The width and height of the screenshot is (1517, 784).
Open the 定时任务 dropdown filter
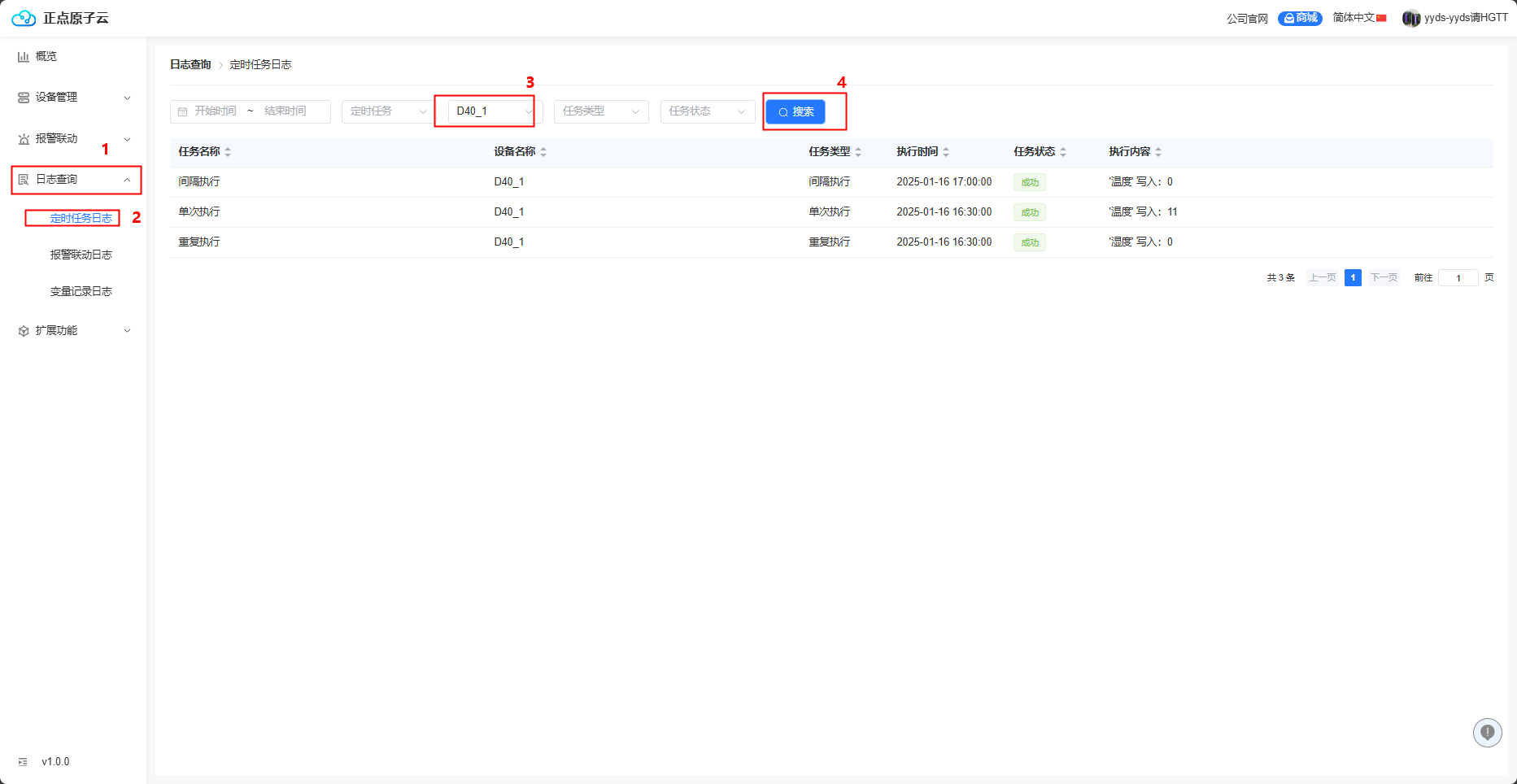click(x=388, y=111)
